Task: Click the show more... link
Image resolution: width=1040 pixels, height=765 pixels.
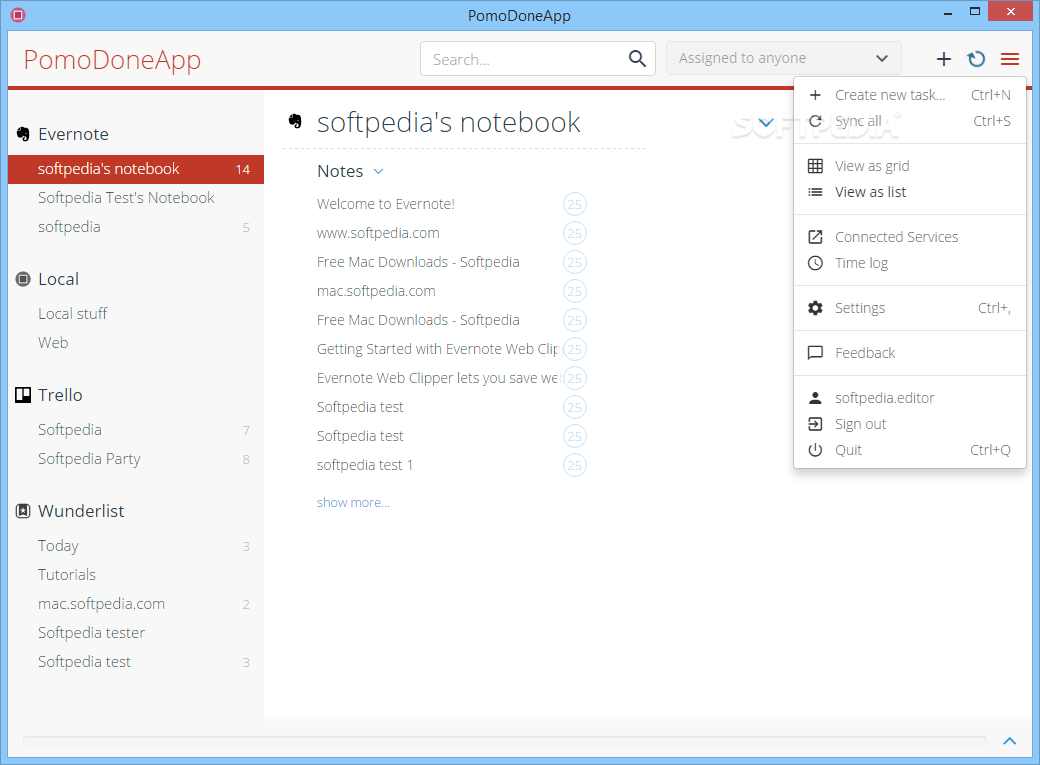Action: [353, 502]
